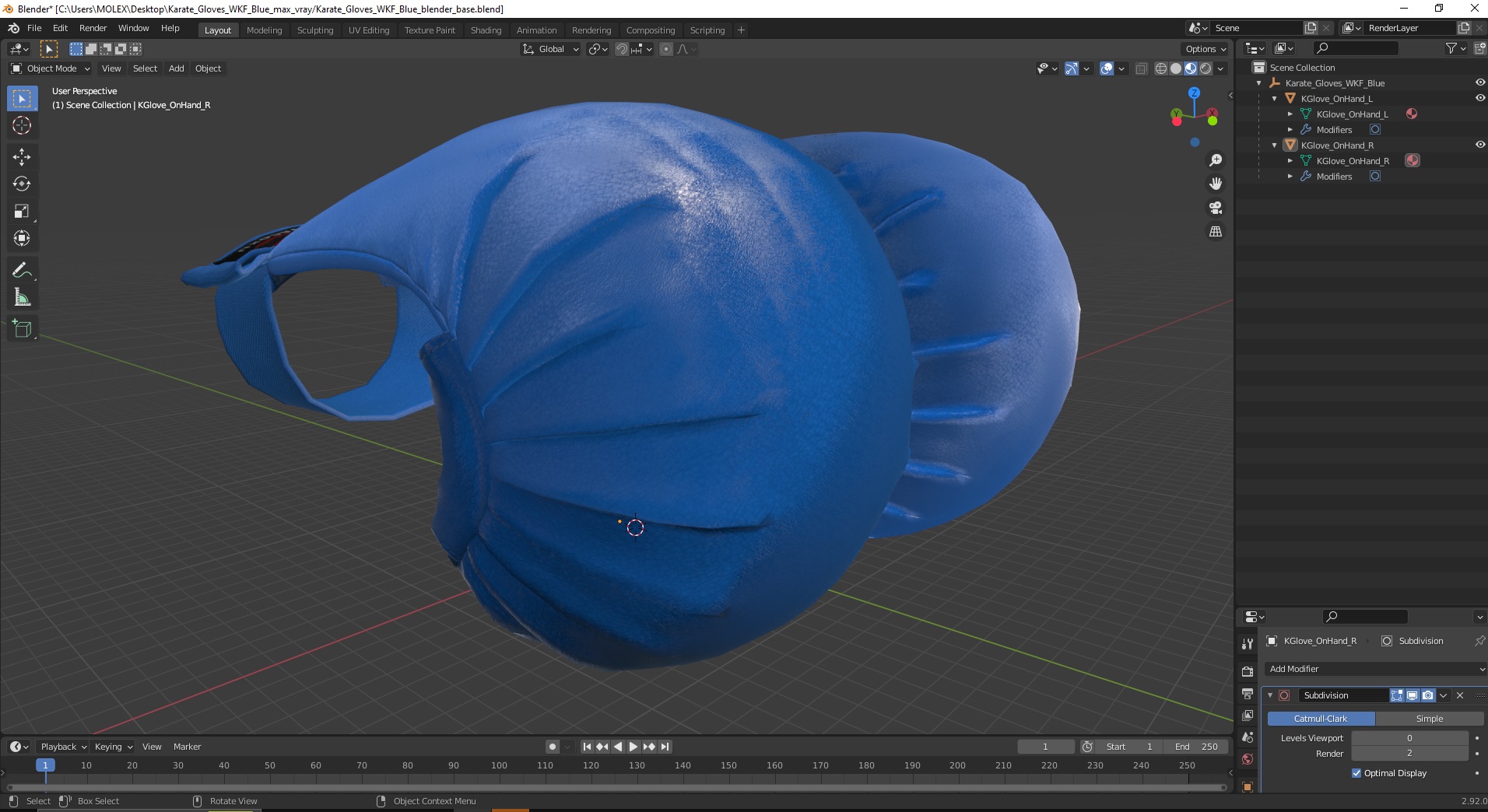The width and height of the screenshot is (1488, 812).
Task: Open the Options dropdown
Action: [x=1205, y=49]
